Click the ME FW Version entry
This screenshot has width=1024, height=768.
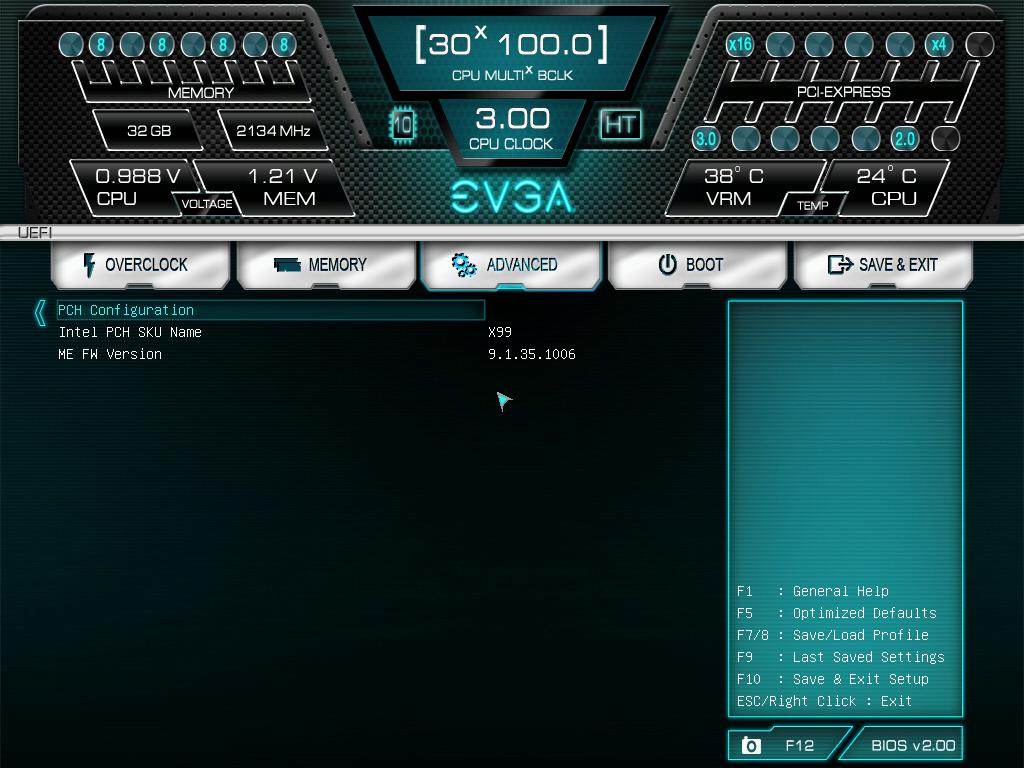click(x=110, y=354)
